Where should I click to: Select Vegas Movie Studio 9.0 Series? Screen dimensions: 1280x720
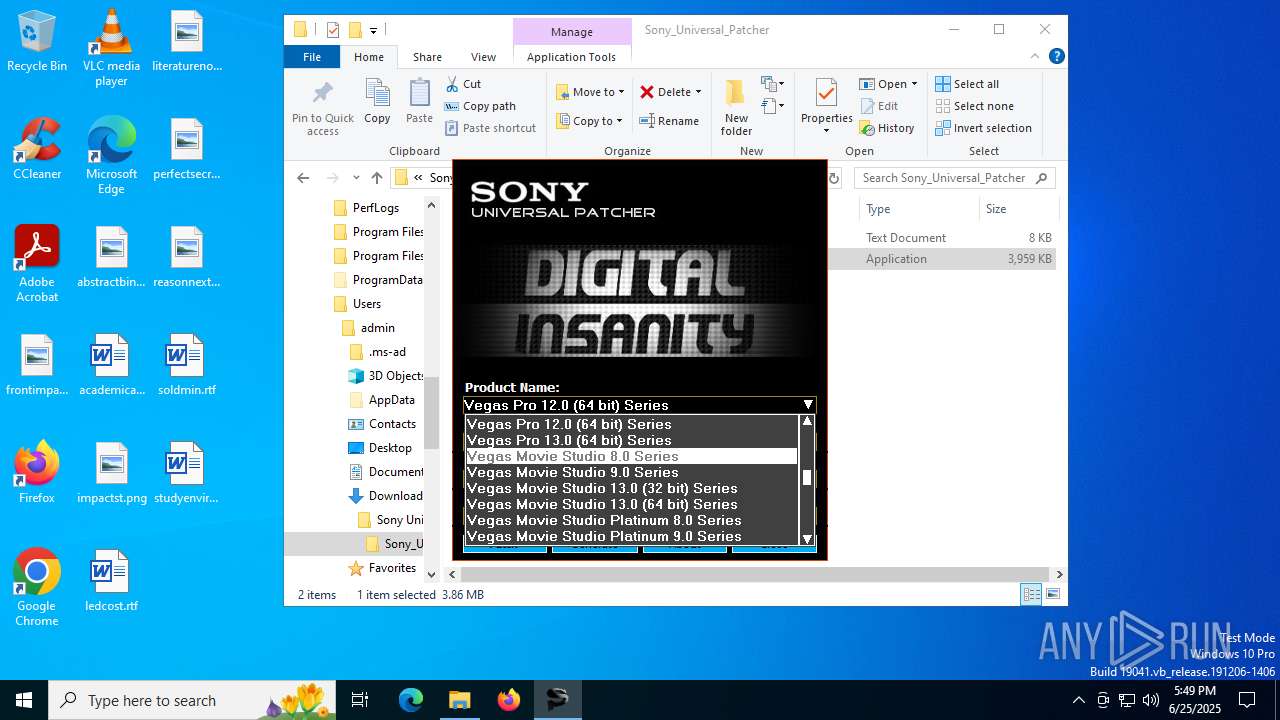pos(631,472)
